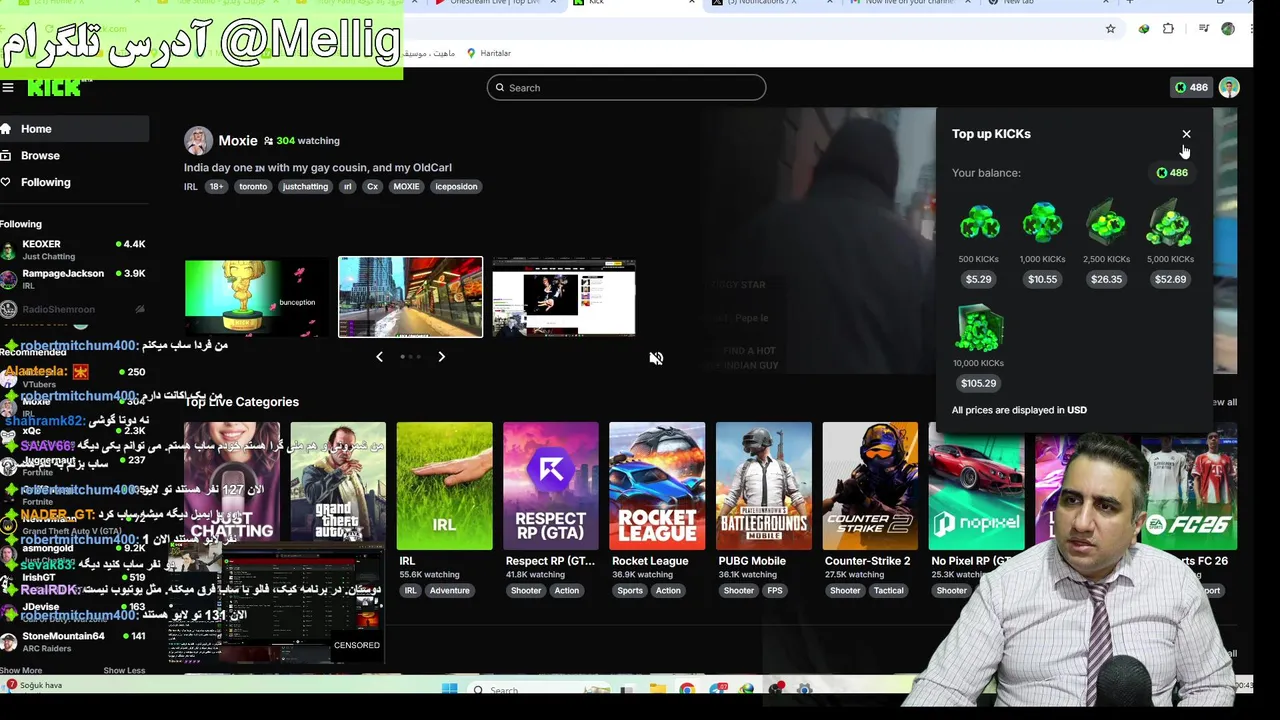
Task: Open the PUBG Mobile category card
Action: pos(764,486)
